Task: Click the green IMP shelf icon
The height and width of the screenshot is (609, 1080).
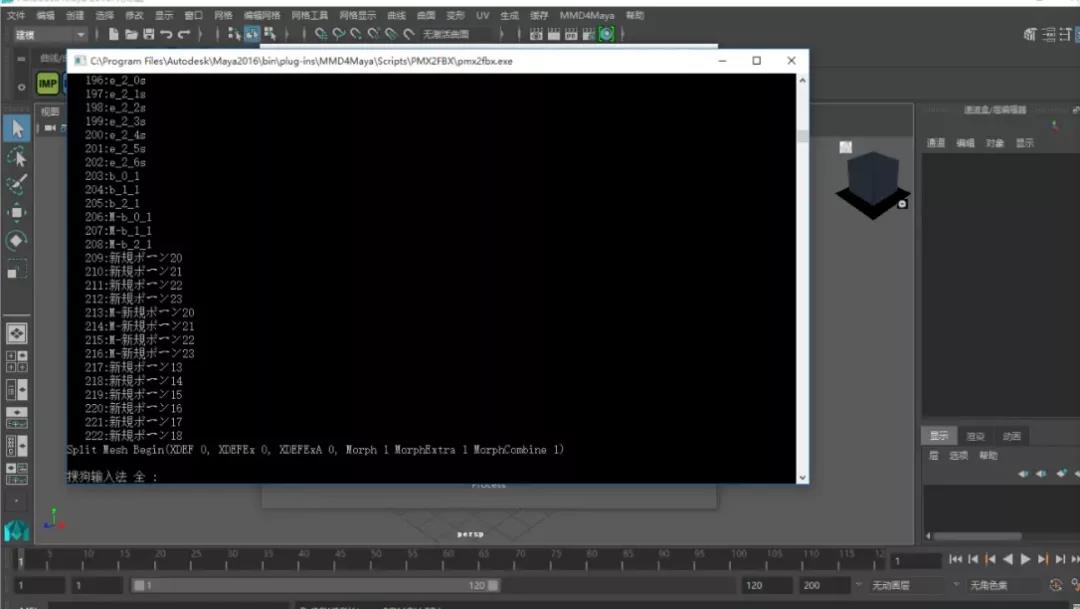Action: (47, 84)
